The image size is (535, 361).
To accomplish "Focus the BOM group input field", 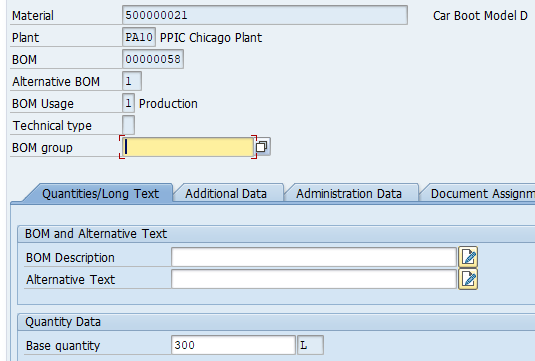I will [x=188, y=147].
